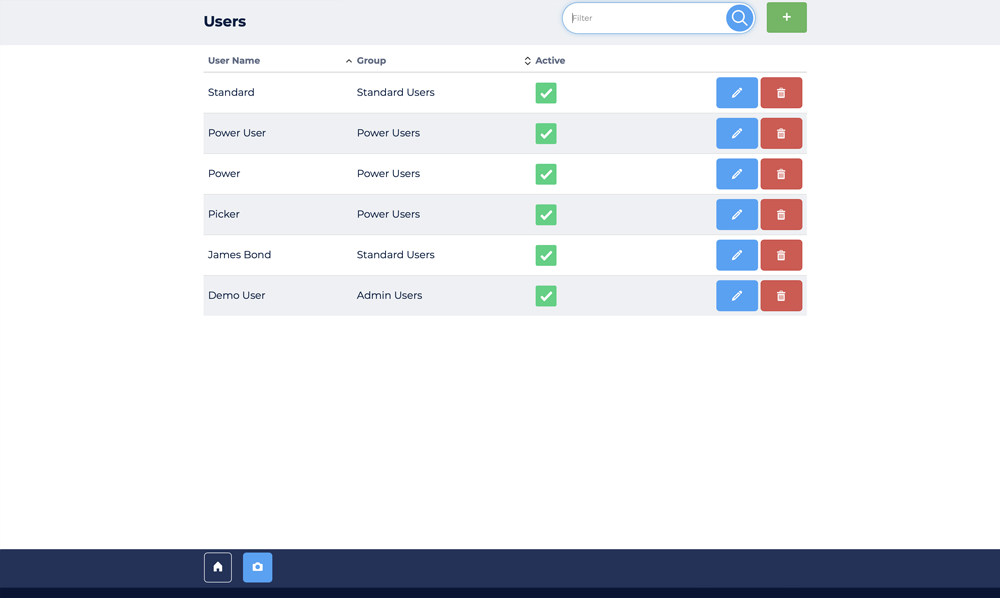Sort by User Name column header
Screen dimensions: 1000x598
point(234,61)
